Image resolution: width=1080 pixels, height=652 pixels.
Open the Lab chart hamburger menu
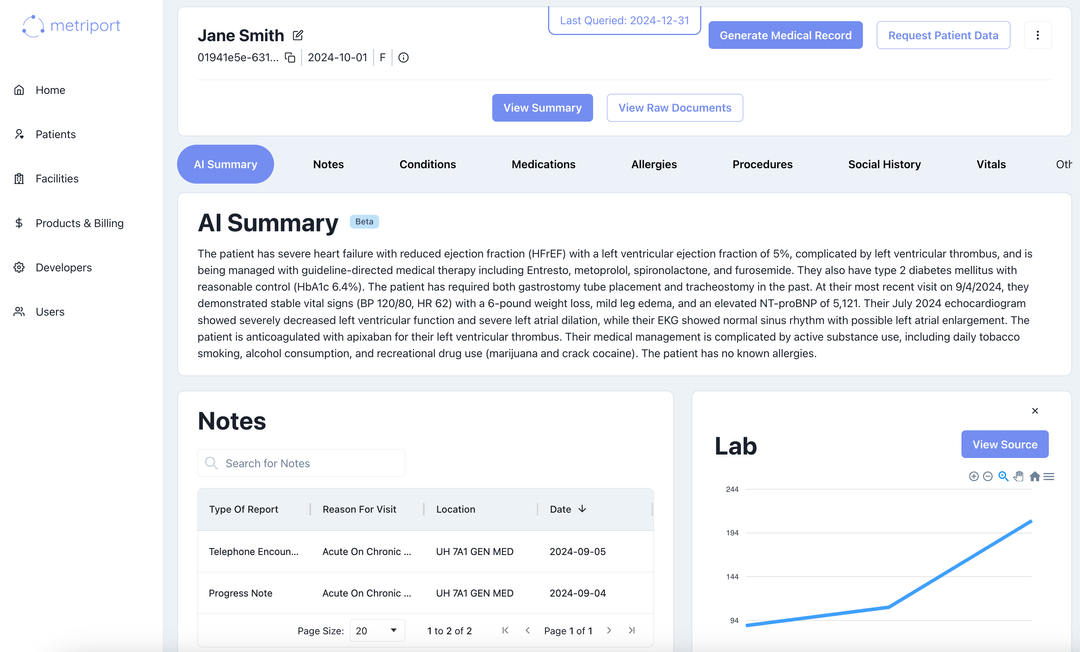[x=1049, y=476]
